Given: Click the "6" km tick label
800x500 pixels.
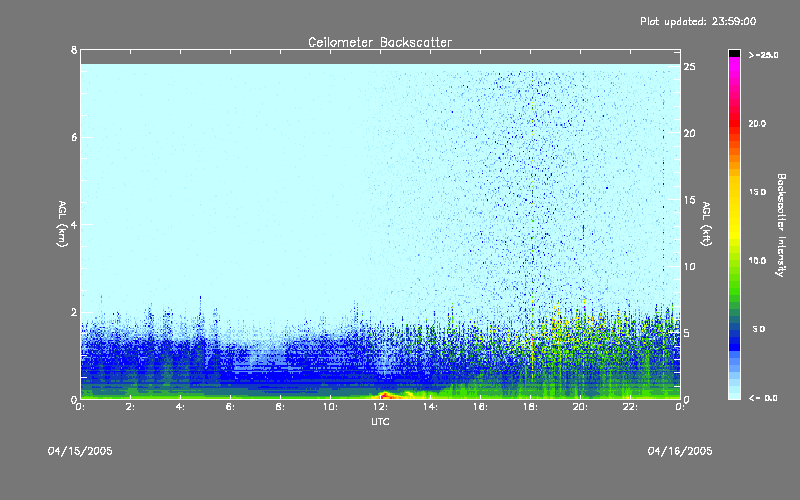Looking at the screenshot, I should 74,137.
